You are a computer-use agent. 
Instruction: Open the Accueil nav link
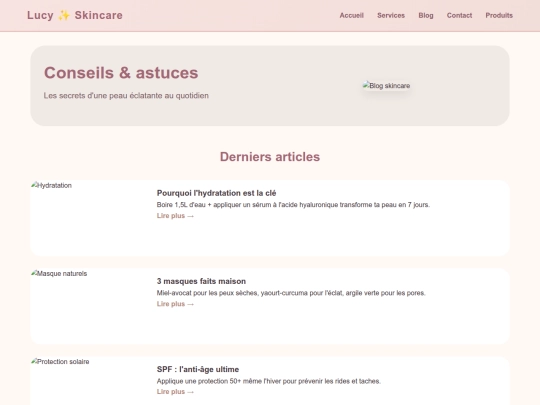[x=352, y=15]
